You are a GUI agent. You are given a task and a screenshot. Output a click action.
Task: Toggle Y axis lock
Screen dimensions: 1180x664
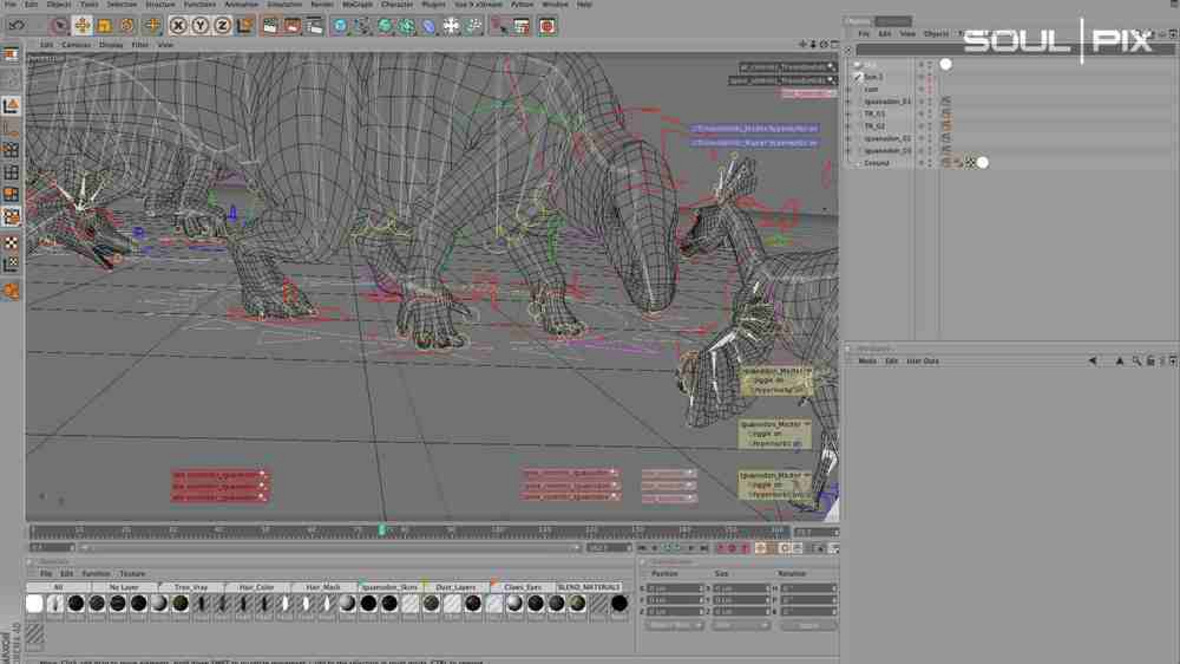(200, 26)
